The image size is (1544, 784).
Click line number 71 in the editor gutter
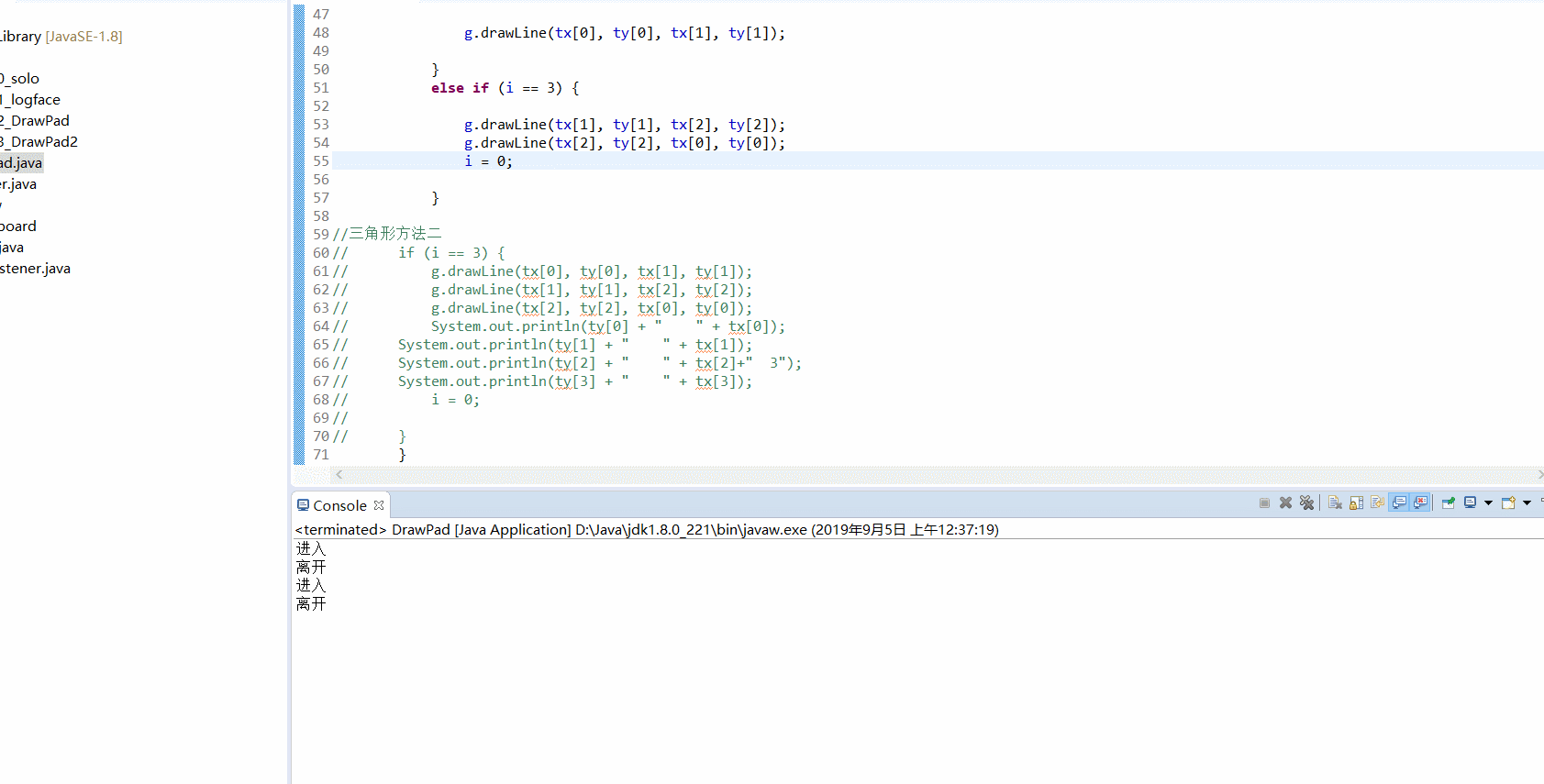pos(320,455)
